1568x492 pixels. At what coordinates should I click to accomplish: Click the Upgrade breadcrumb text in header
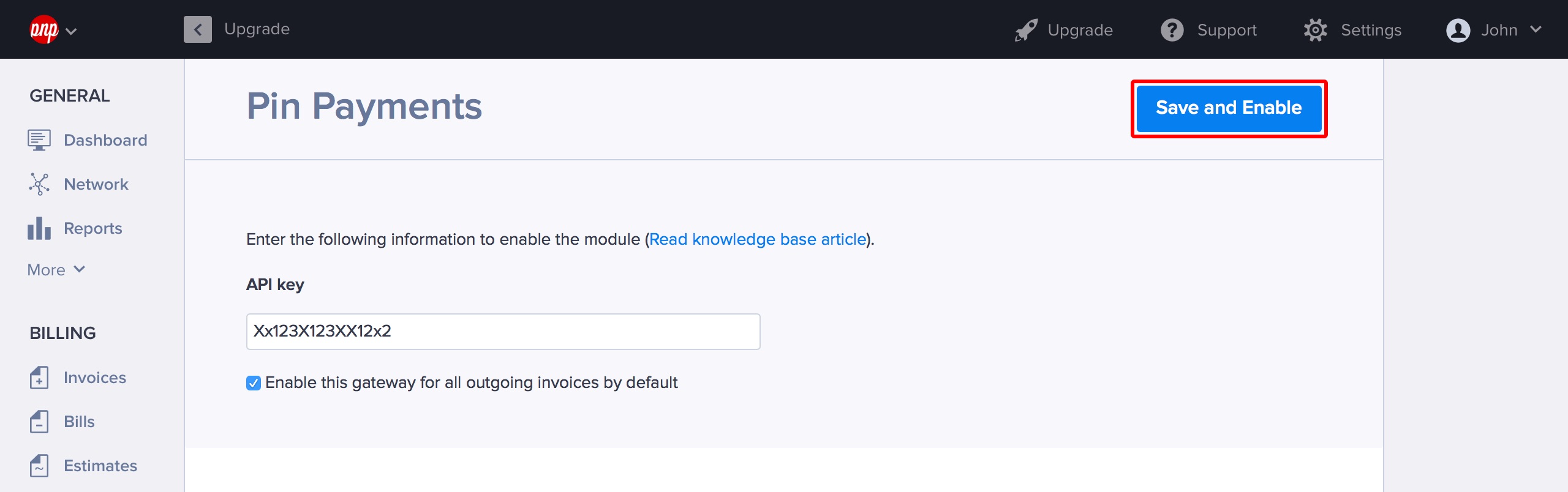click(257, 29)
